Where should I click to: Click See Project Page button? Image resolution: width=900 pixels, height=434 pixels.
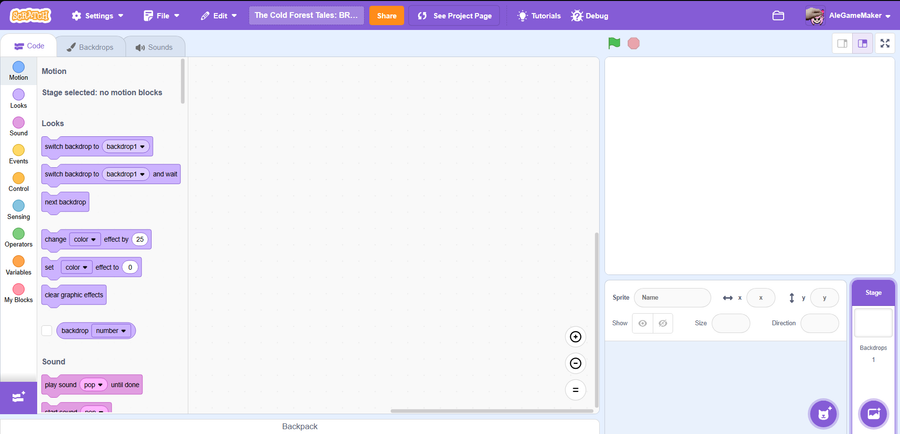click(454, 16)
